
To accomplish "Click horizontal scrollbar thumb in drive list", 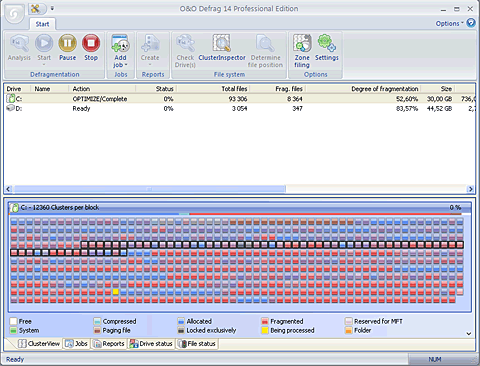I will (149, 189).
